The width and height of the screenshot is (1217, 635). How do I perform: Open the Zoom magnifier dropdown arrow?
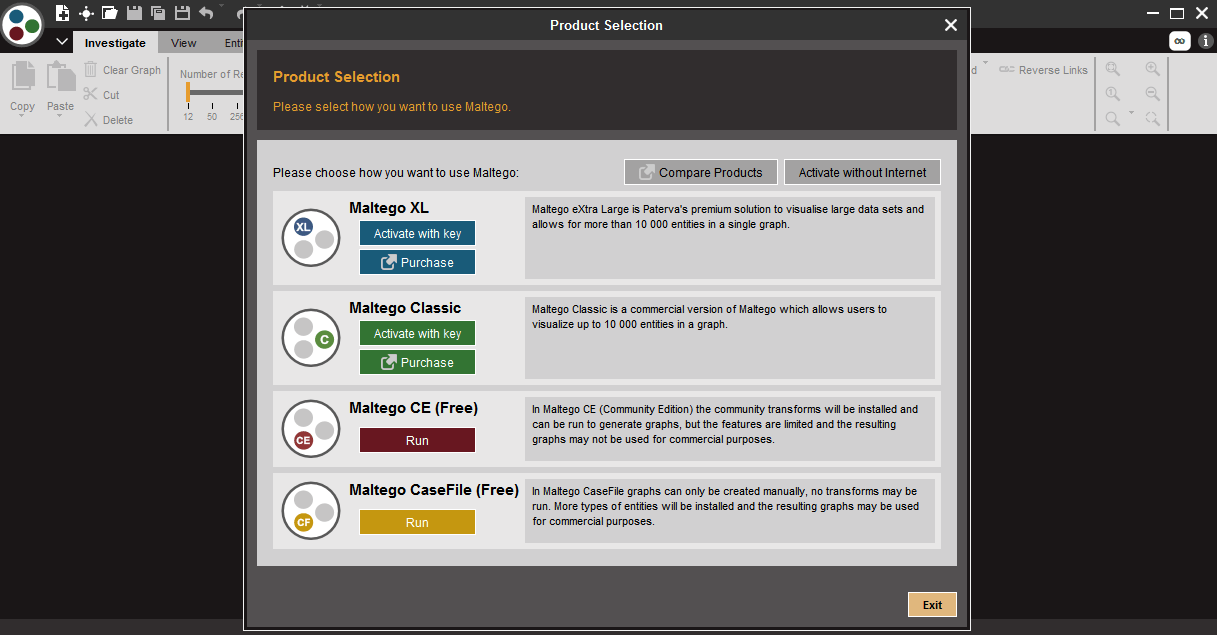(1131, 113)
